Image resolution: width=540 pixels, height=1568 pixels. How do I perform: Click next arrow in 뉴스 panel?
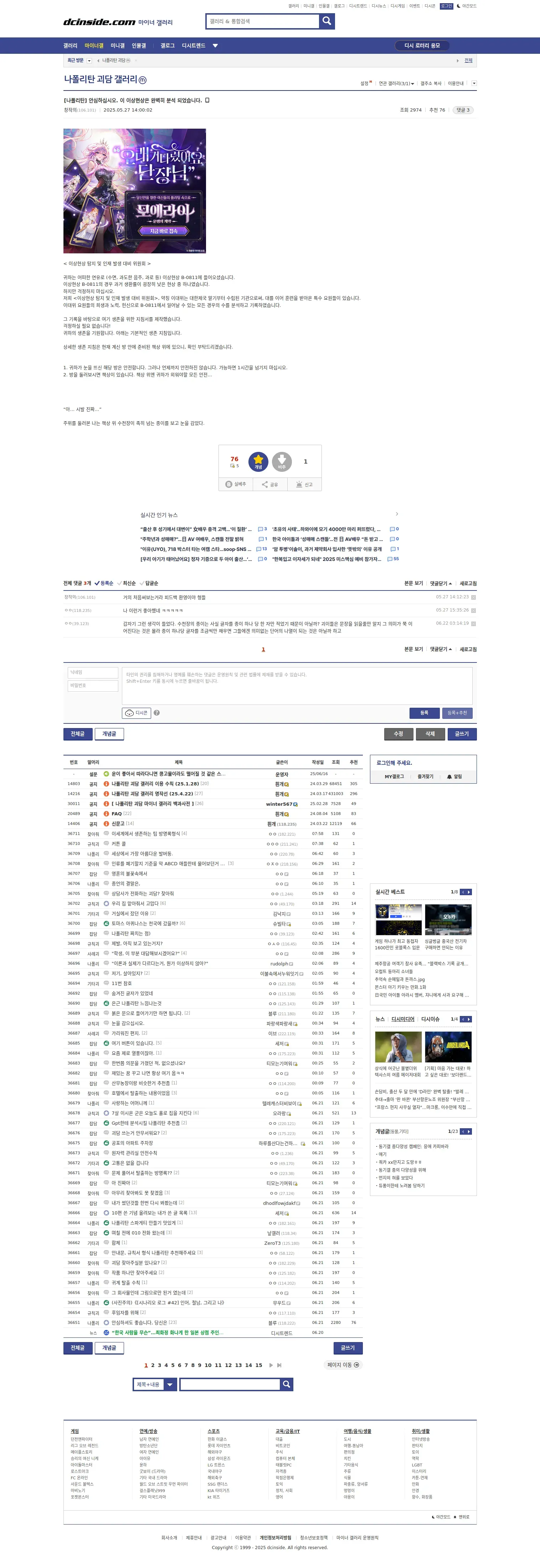coord(469,1020)
